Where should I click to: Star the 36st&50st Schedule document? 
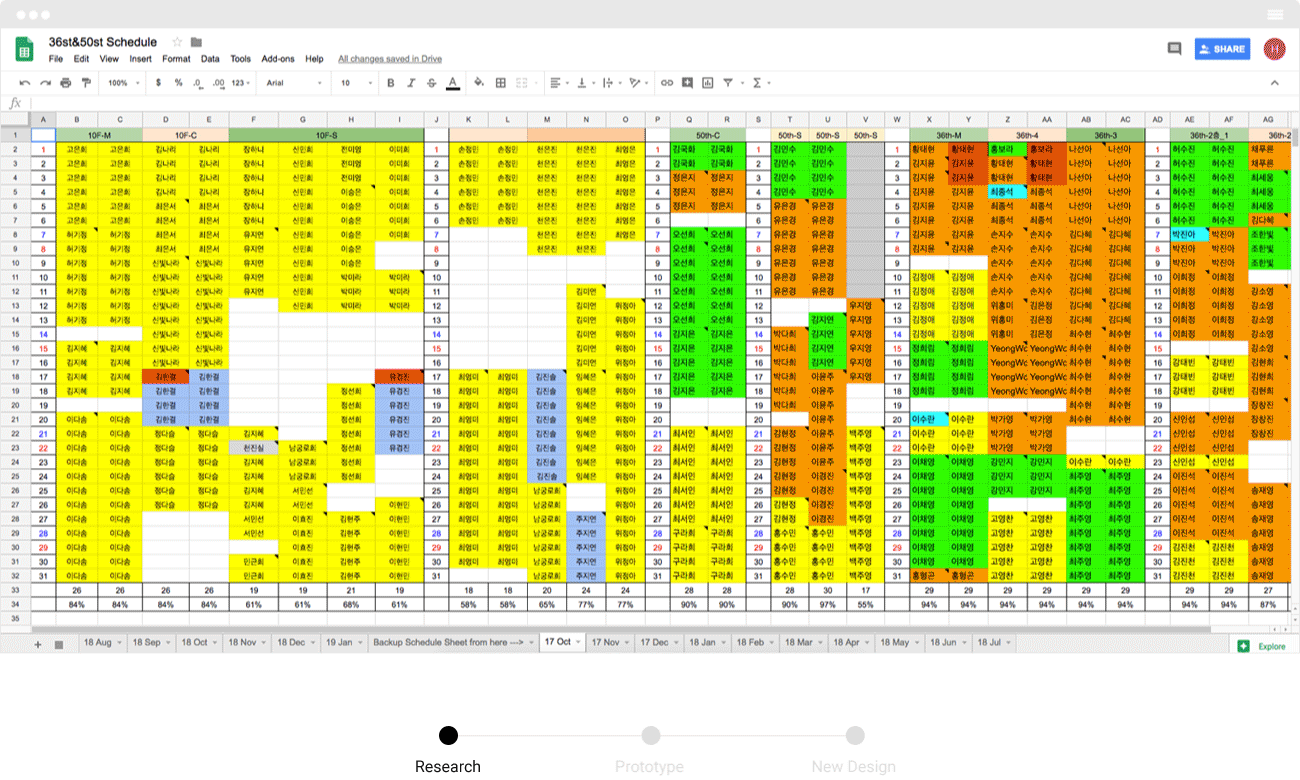(177, 42)
